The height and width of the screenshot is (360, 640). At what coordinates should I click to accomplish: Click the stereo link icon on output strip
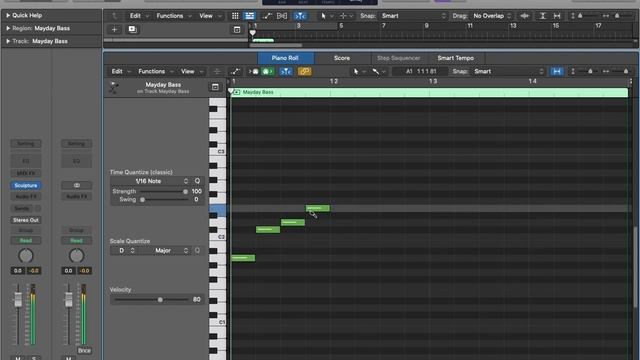(x=77, y=185)
